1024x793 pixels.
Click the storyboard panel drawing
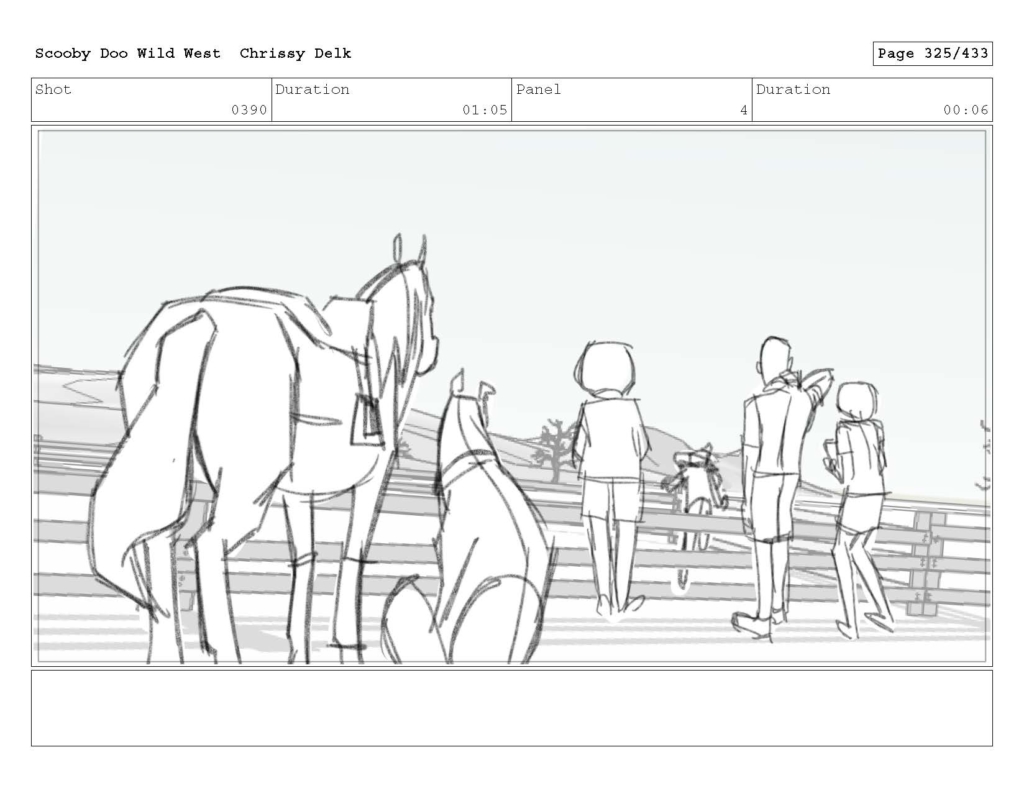pos(512,396)
